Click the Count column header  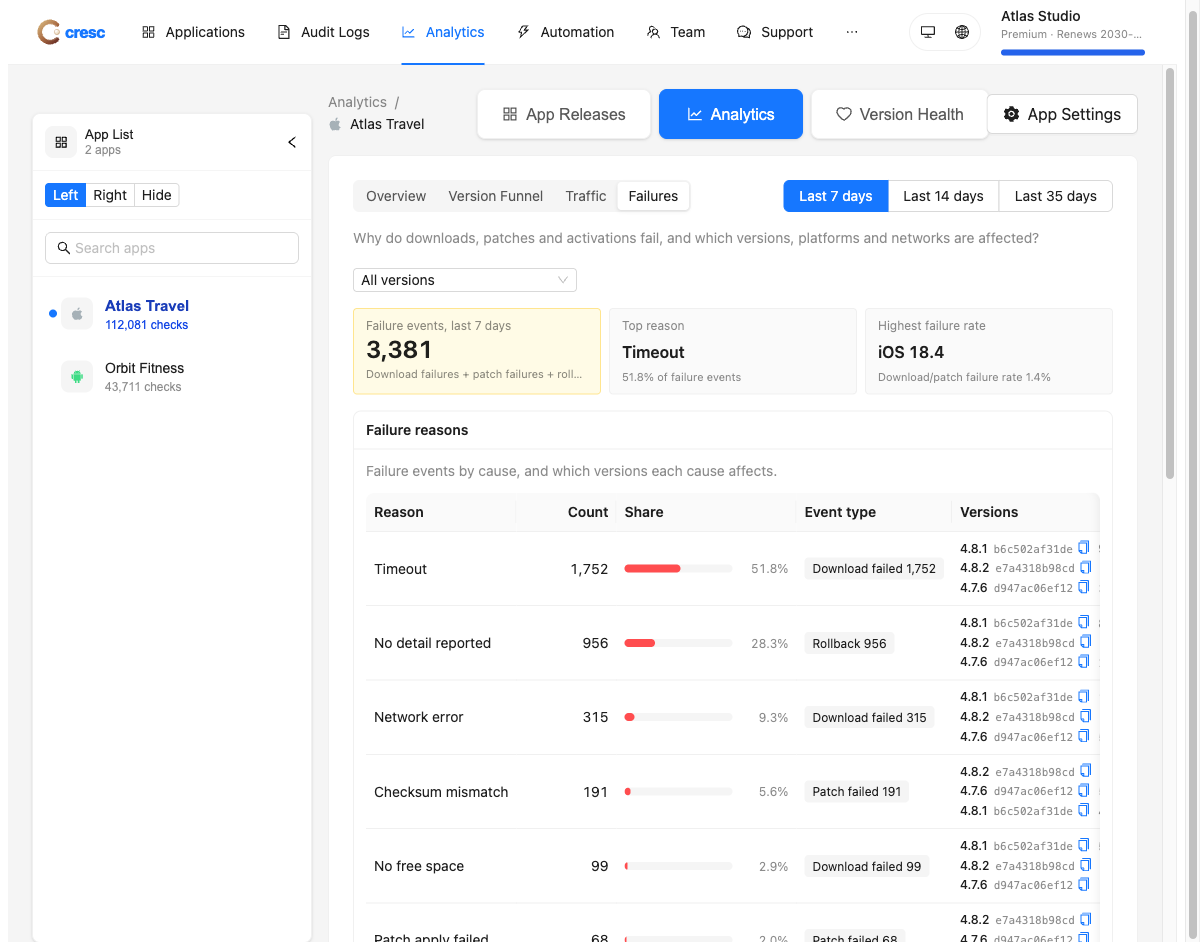point(588,512)
